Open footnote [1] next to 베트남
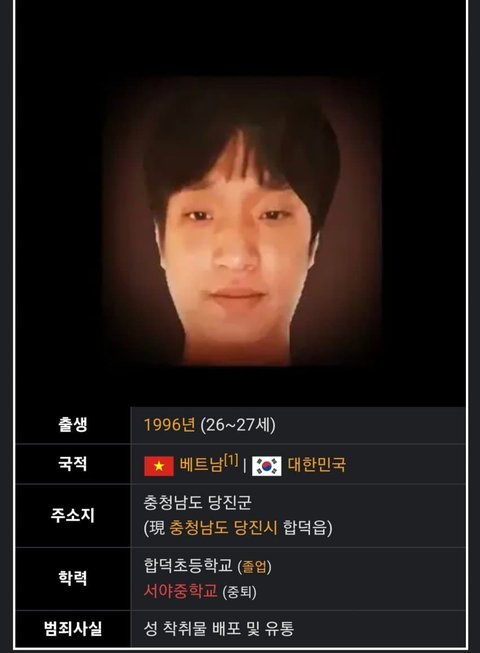This screenshot has height=653, width=480. pyautogui.click(x=231, y=460)
